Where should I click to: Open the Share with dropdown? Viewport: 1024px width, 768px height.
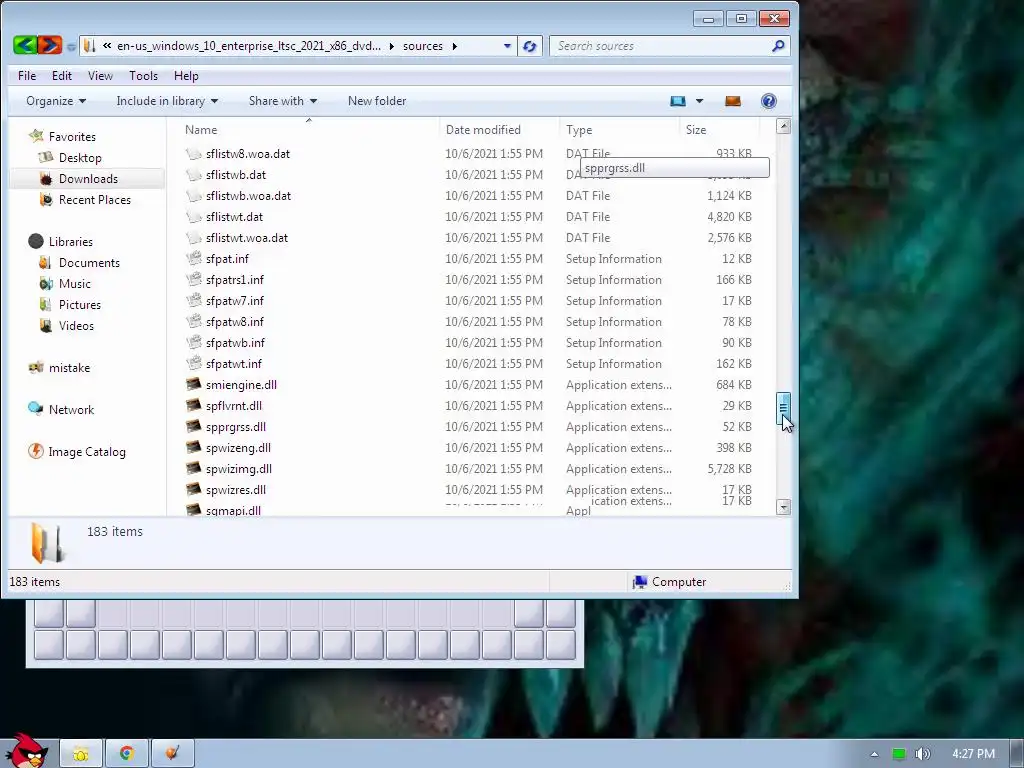pyautogui.click(x=283, y=101)
